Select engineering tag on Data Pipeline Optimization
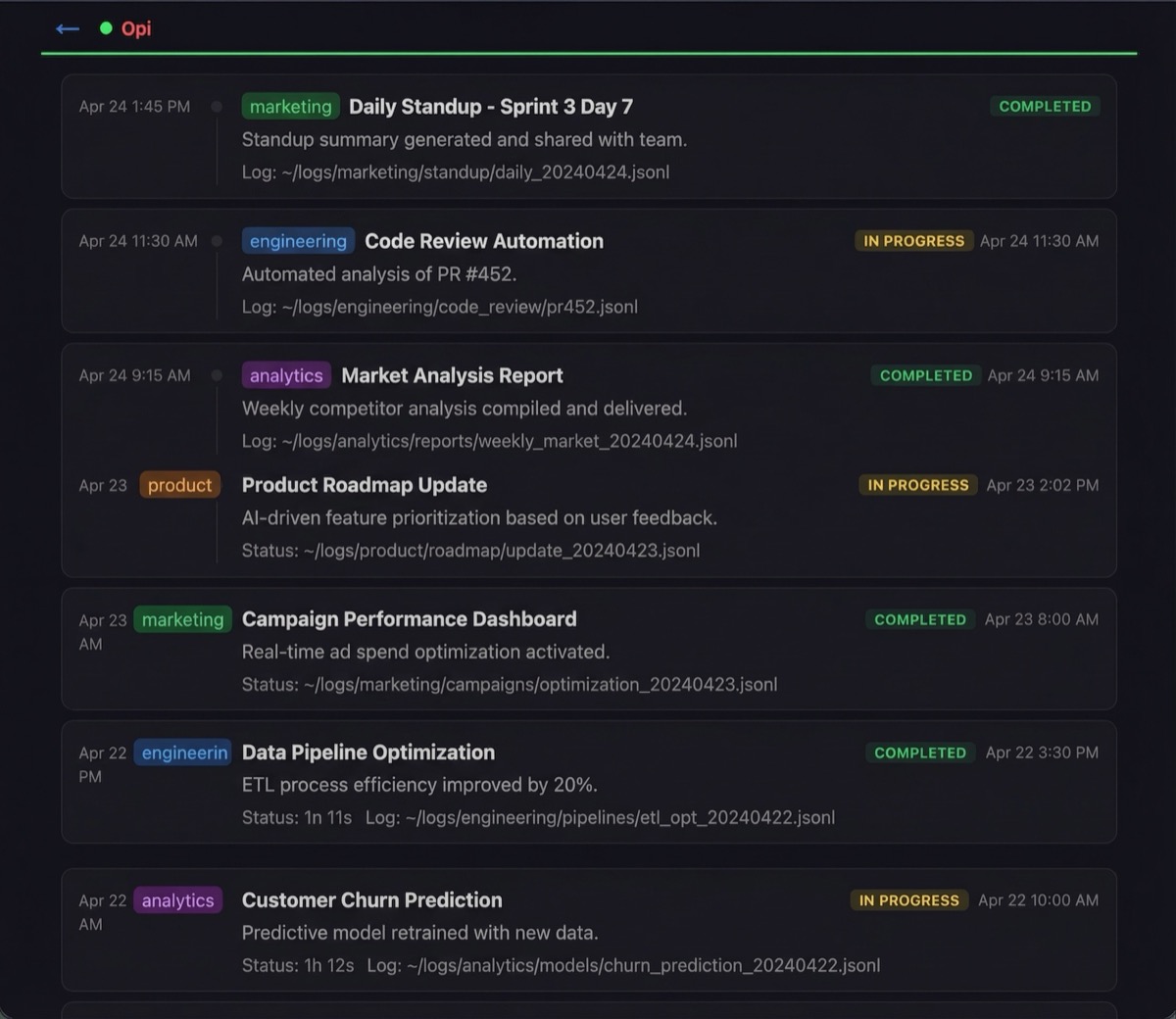Screen dimensions: 1176x1019 pos(182,752)
